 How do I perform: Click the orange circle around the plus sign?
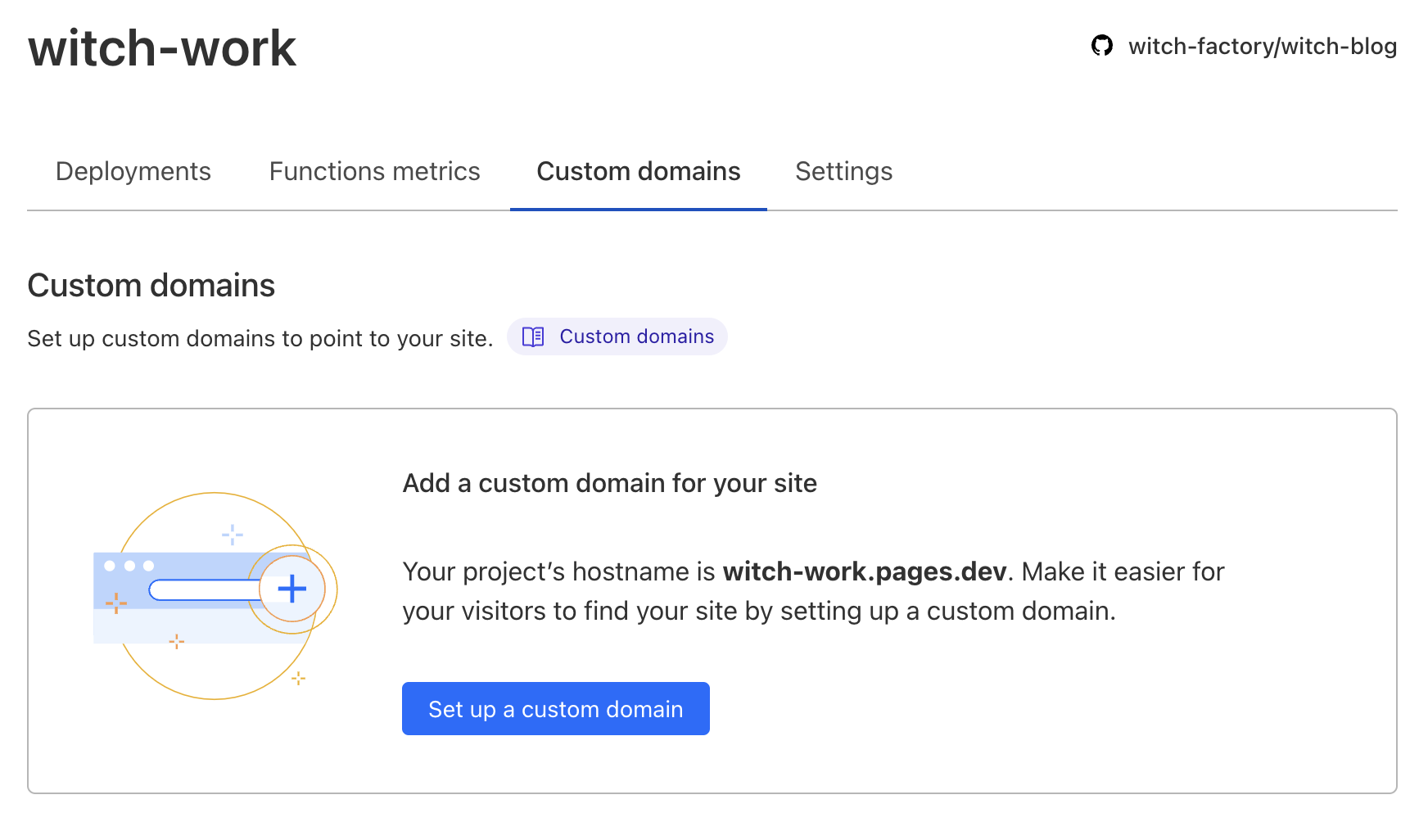tap(291, 589)
